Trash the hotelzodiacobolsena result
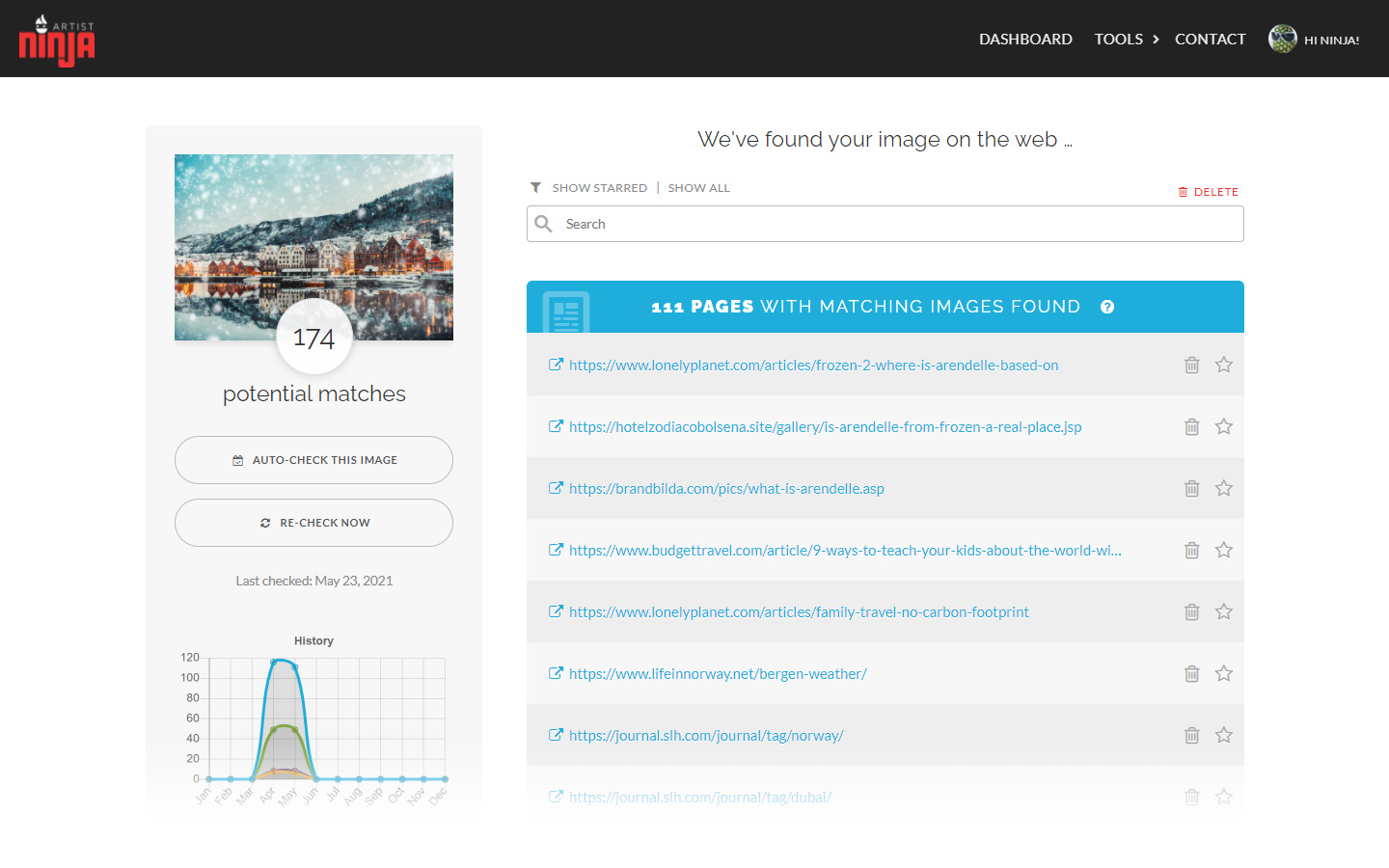Viewport: 1389px width, 868px height. click(1192, 426)
